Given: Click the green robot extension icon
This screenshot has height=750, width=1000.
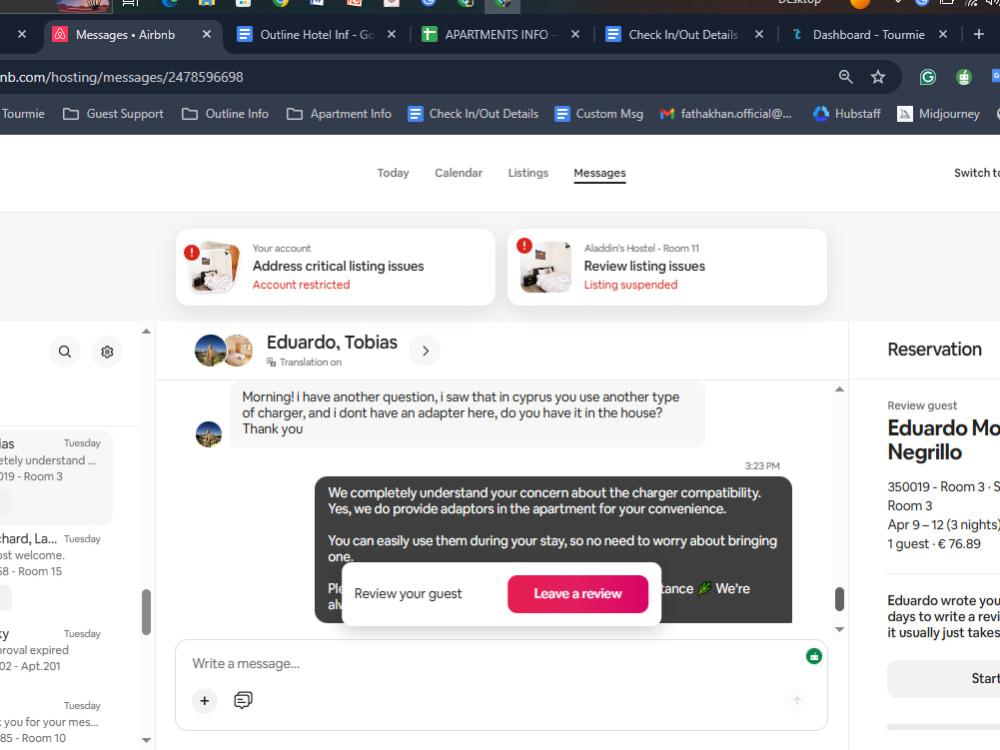Looking at the screenshot, I should tap(964, 77).
